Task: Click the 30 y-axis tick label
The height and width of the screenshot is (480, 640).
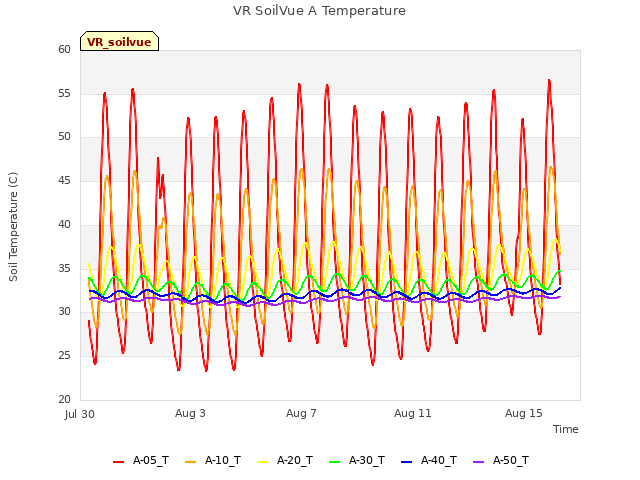Action: pos(64,312)
